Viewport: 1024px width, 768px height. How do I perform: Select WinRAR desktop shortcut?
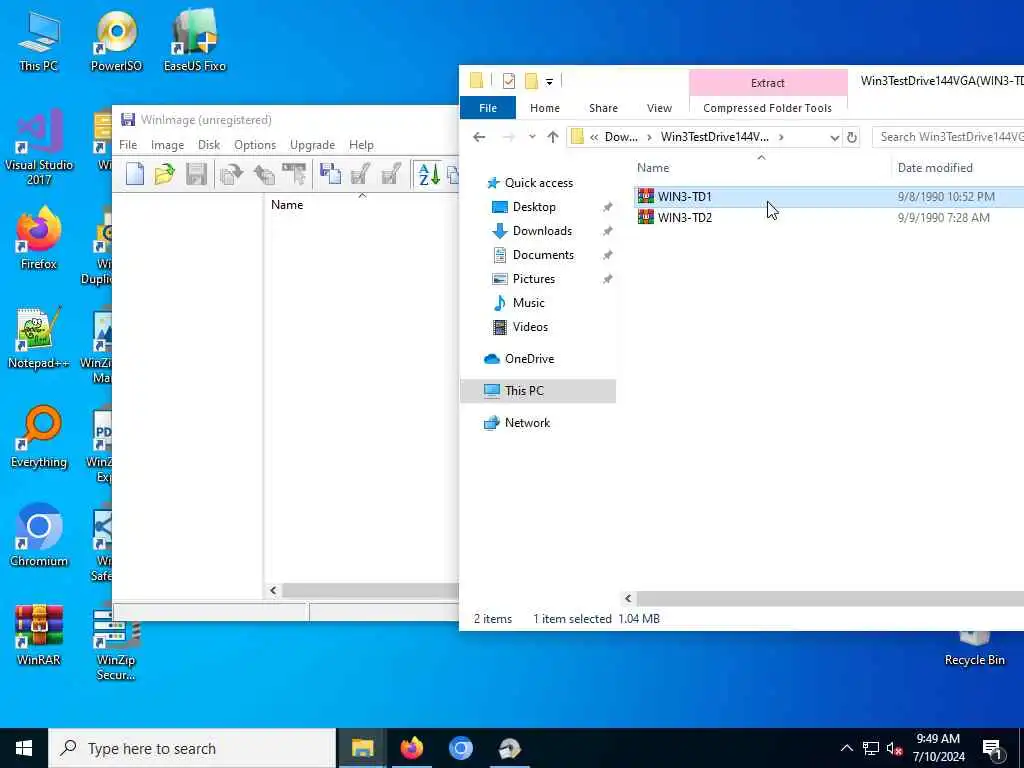(x=39, y=635)
